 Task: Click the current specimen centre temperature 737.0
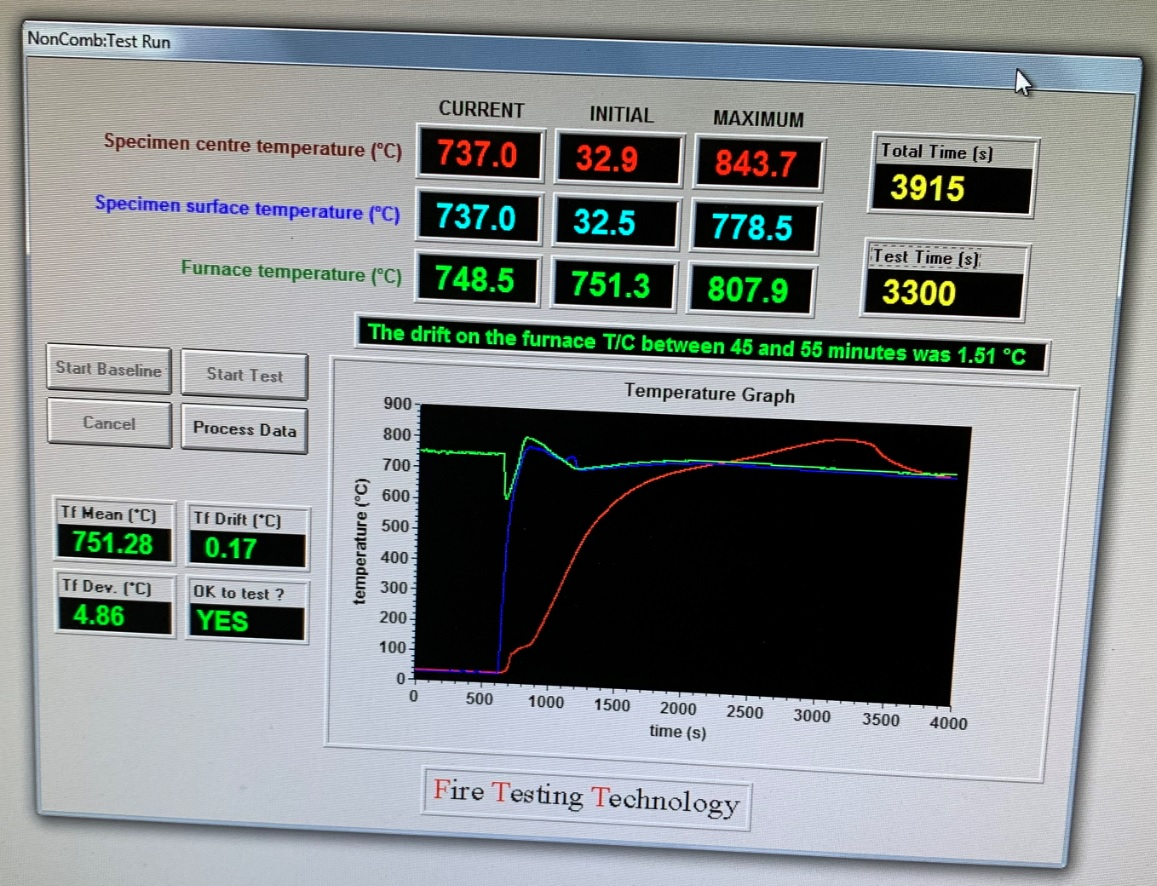coord(479,155)
